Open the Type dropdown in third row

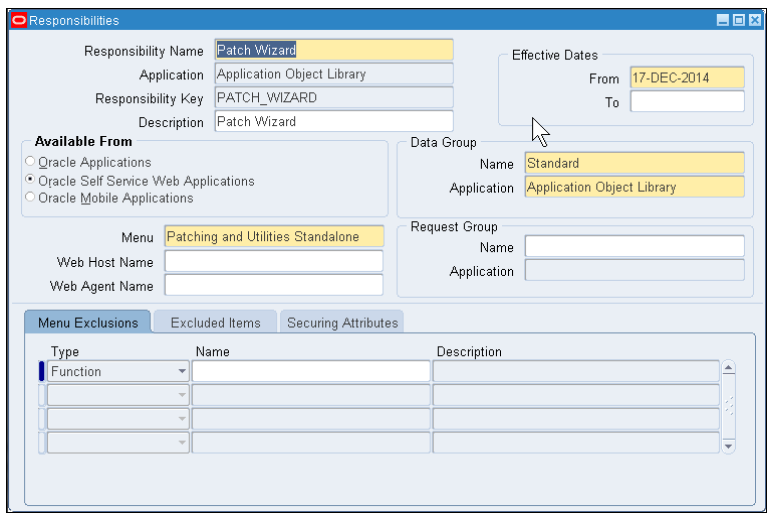pos(182,419)
